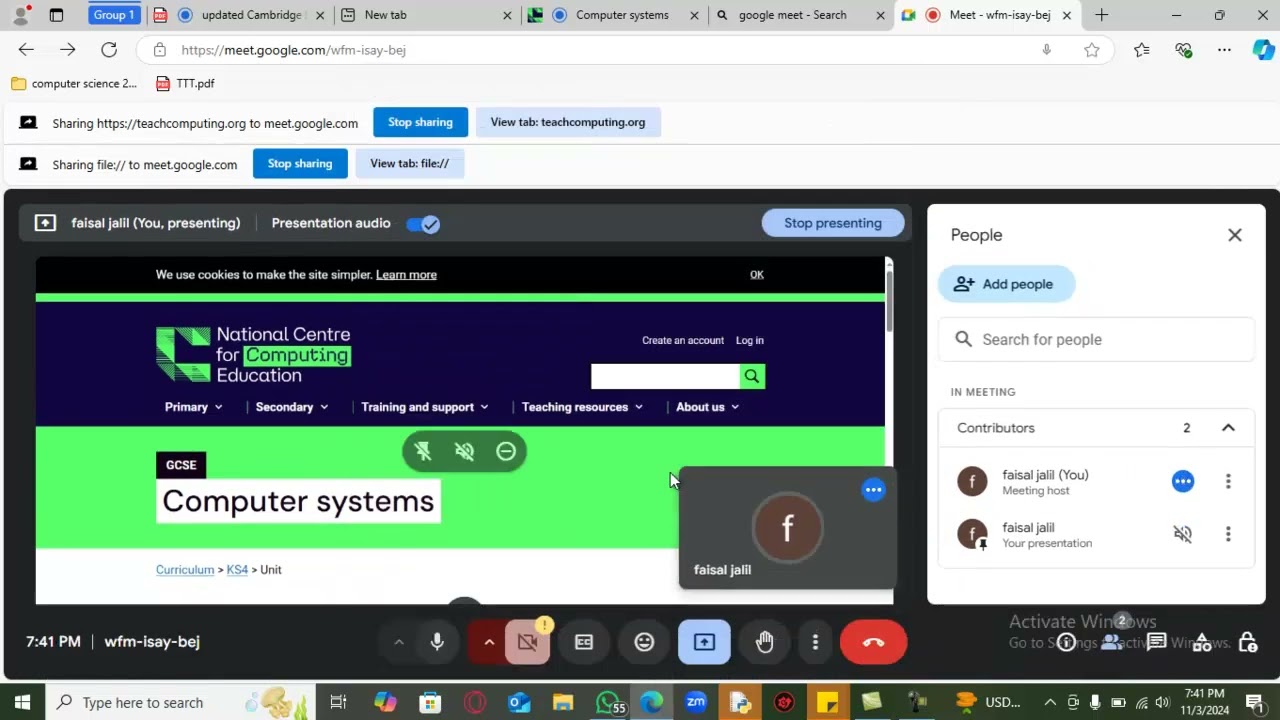The height and width of the screenshot is (720, 1280).
Task: Open emoji reactions in Meet
Action: [644, 642]
